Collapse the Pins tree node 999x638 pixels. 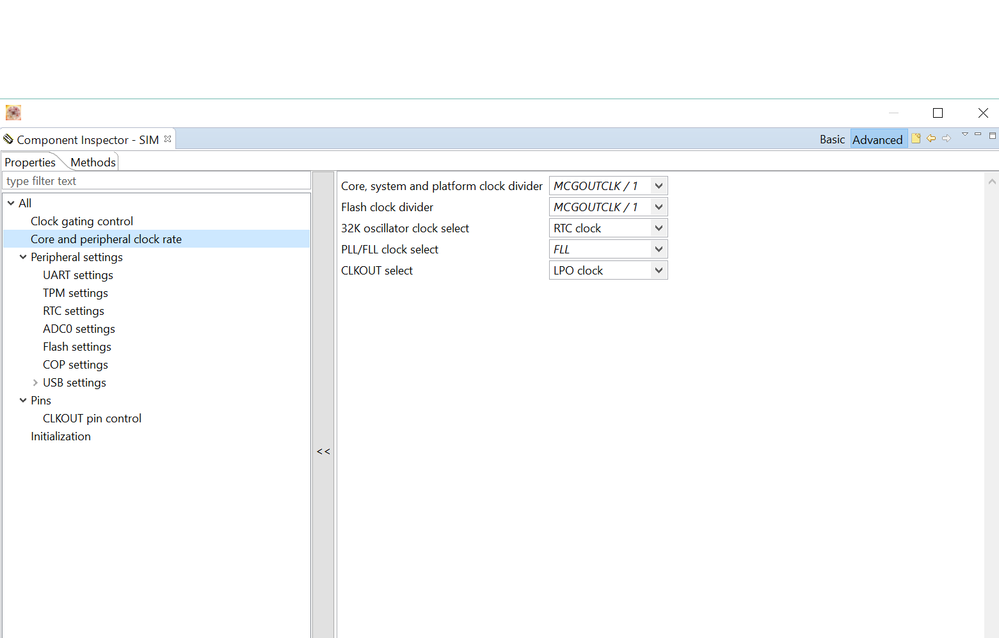(x=23, y=400)
